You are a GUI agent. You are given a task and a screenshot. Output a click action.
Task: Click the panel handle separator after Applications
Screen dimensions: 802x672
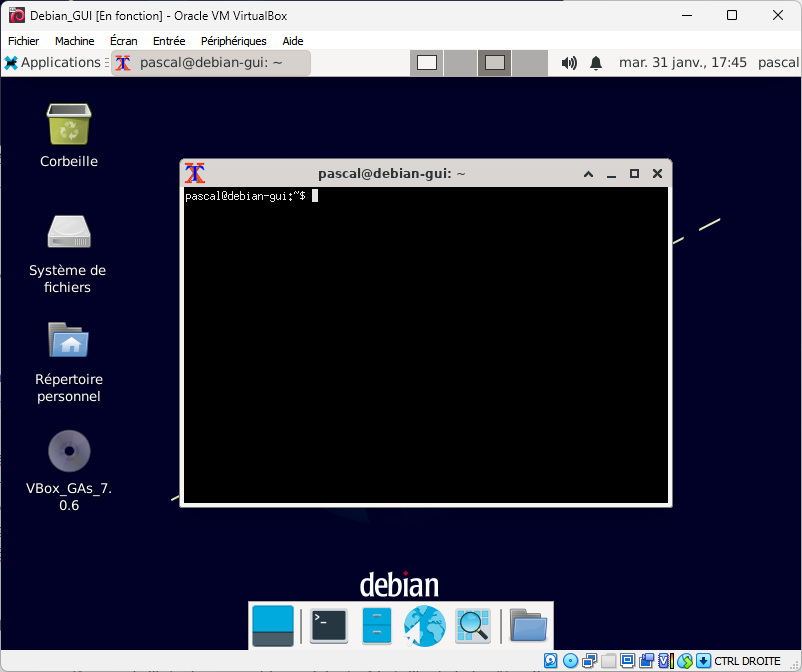[107, 62]
